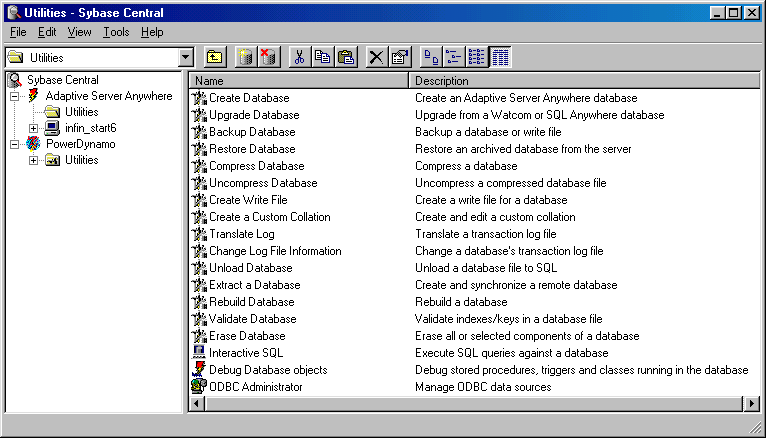The height and width of the screenshot is (438, 766).
Task: Open the Help menu
Action: pos(152,32)
